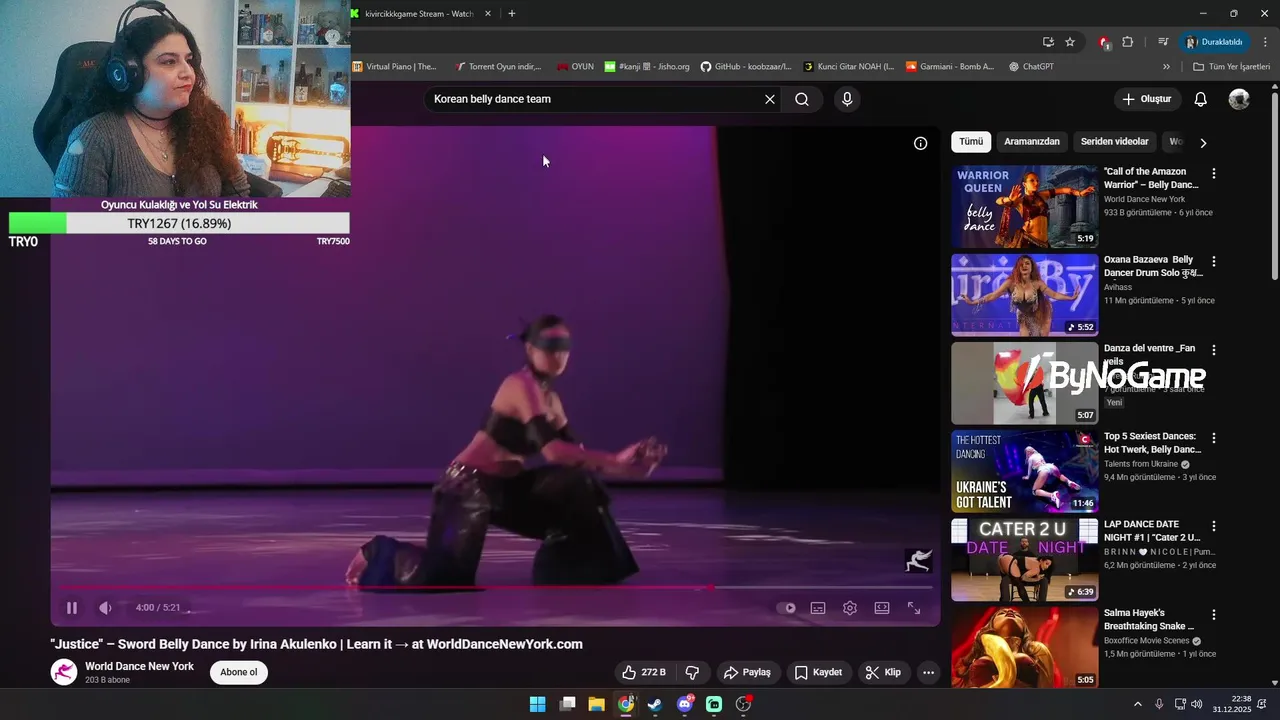Viewport: 1280px width, 720px height.
Task: Open Steam from the taskbar
Action: (655, 704)
